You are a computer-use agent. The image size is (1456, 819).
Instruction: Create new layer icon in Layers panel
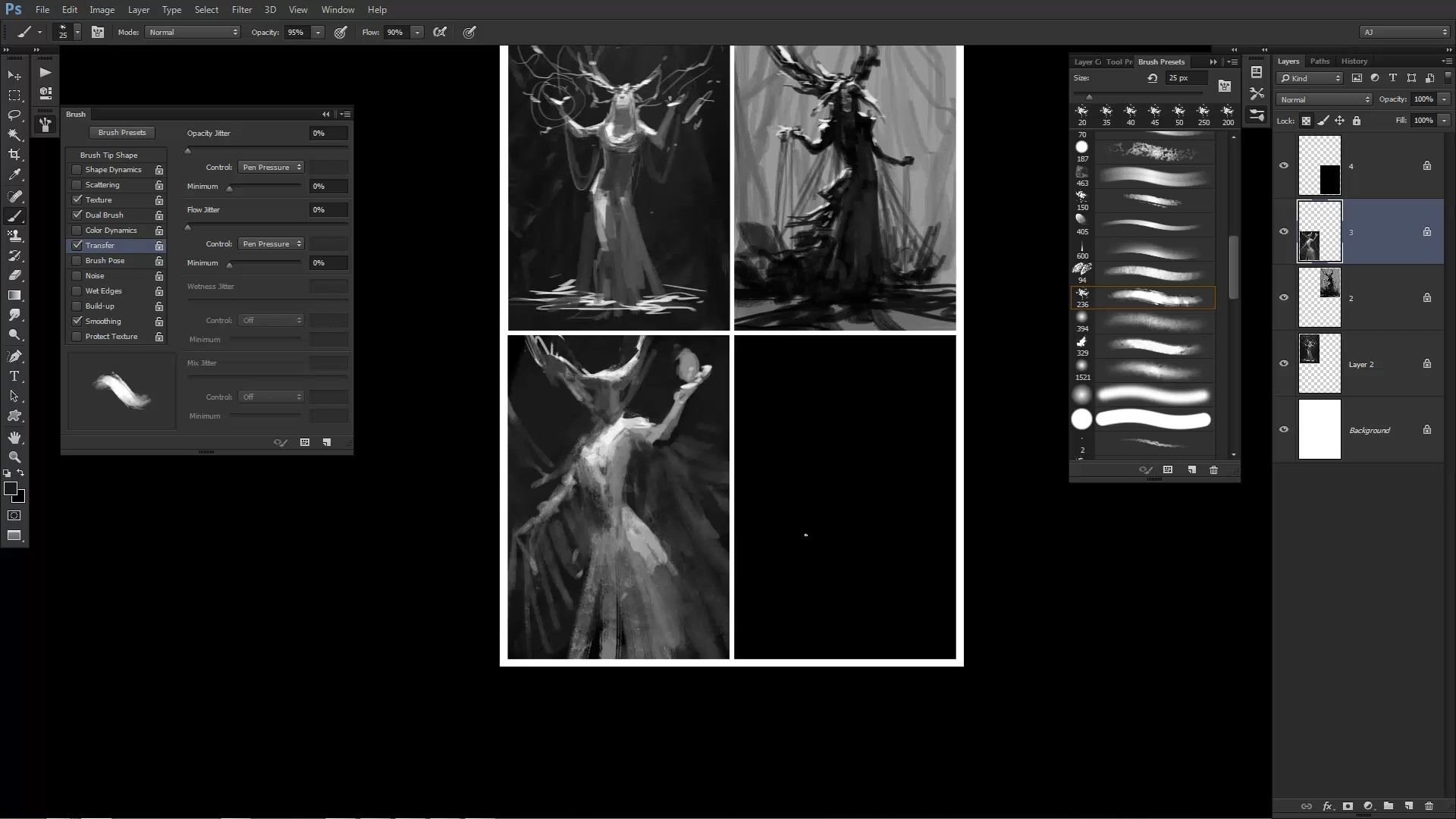(x=1408, y=806)
